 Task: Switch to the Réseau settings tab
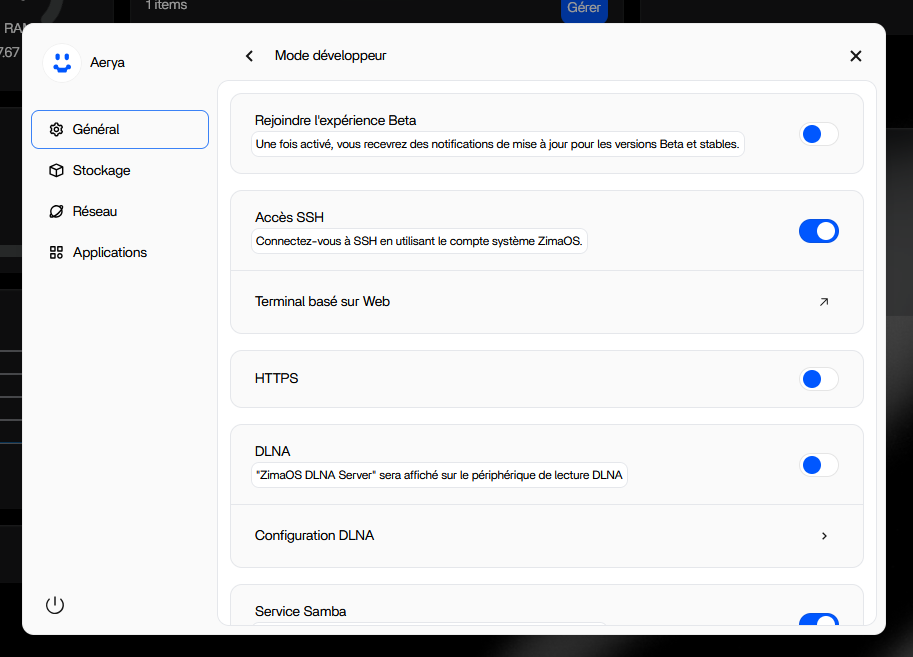point(95,211)
